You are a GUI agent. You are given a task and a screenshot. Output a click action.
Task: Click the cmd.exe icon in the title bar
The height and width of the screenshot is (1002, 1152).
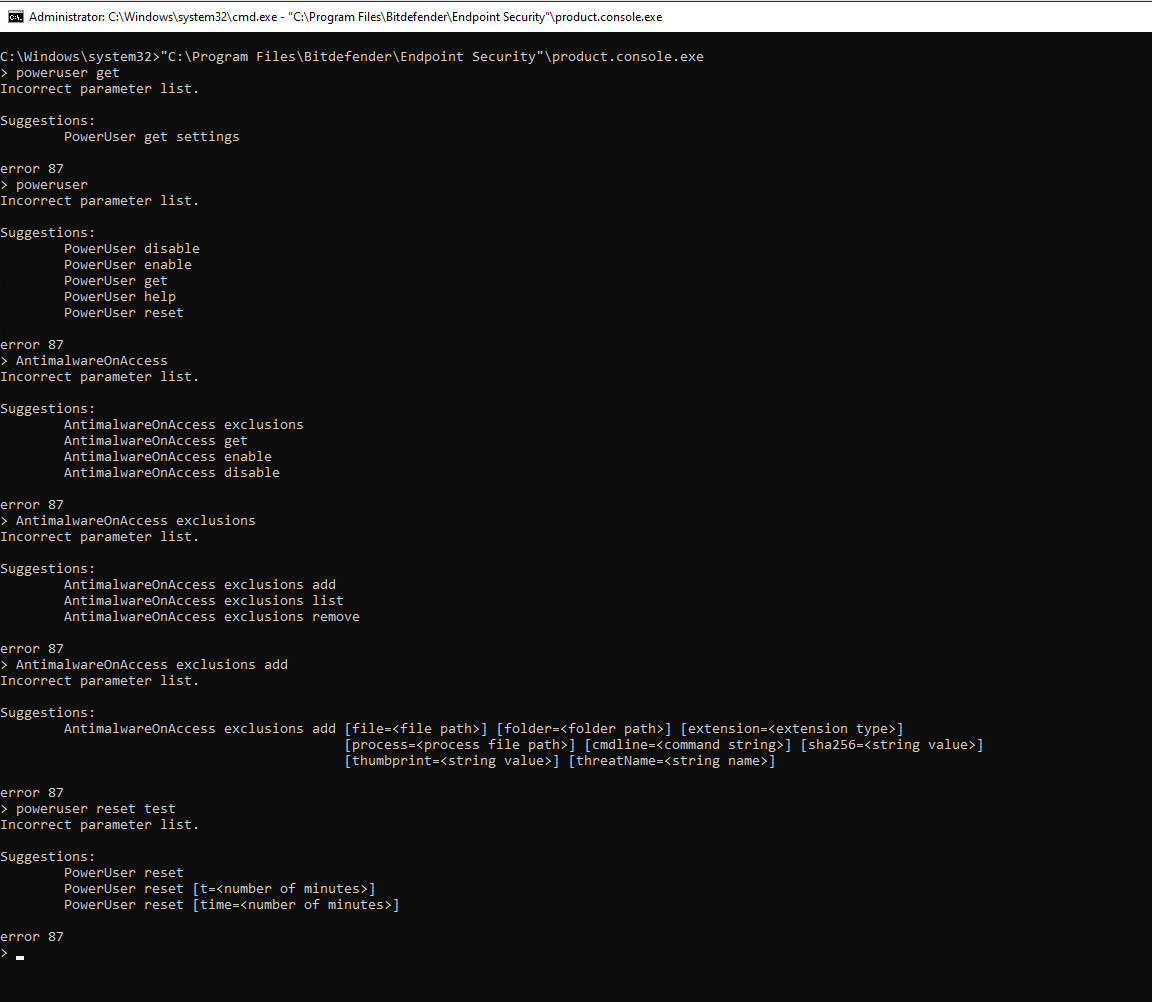point(15,17)
